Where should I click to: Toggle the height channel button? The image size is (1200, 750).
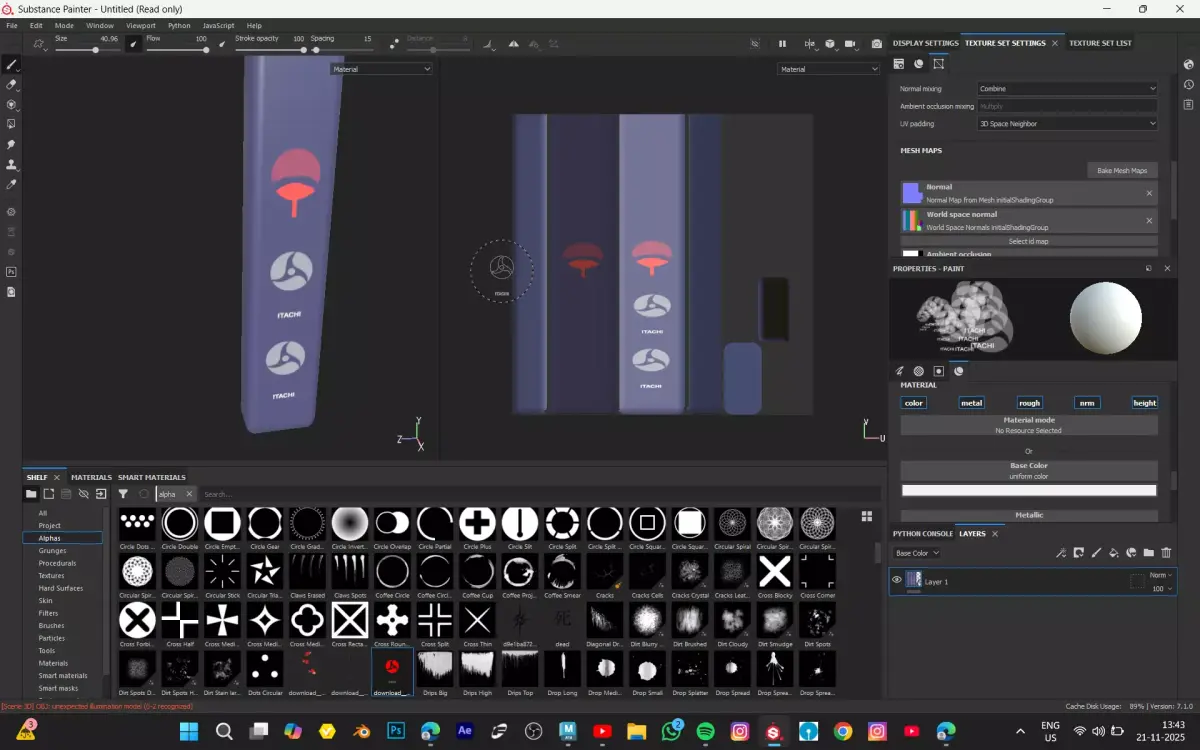(1144, 403)
